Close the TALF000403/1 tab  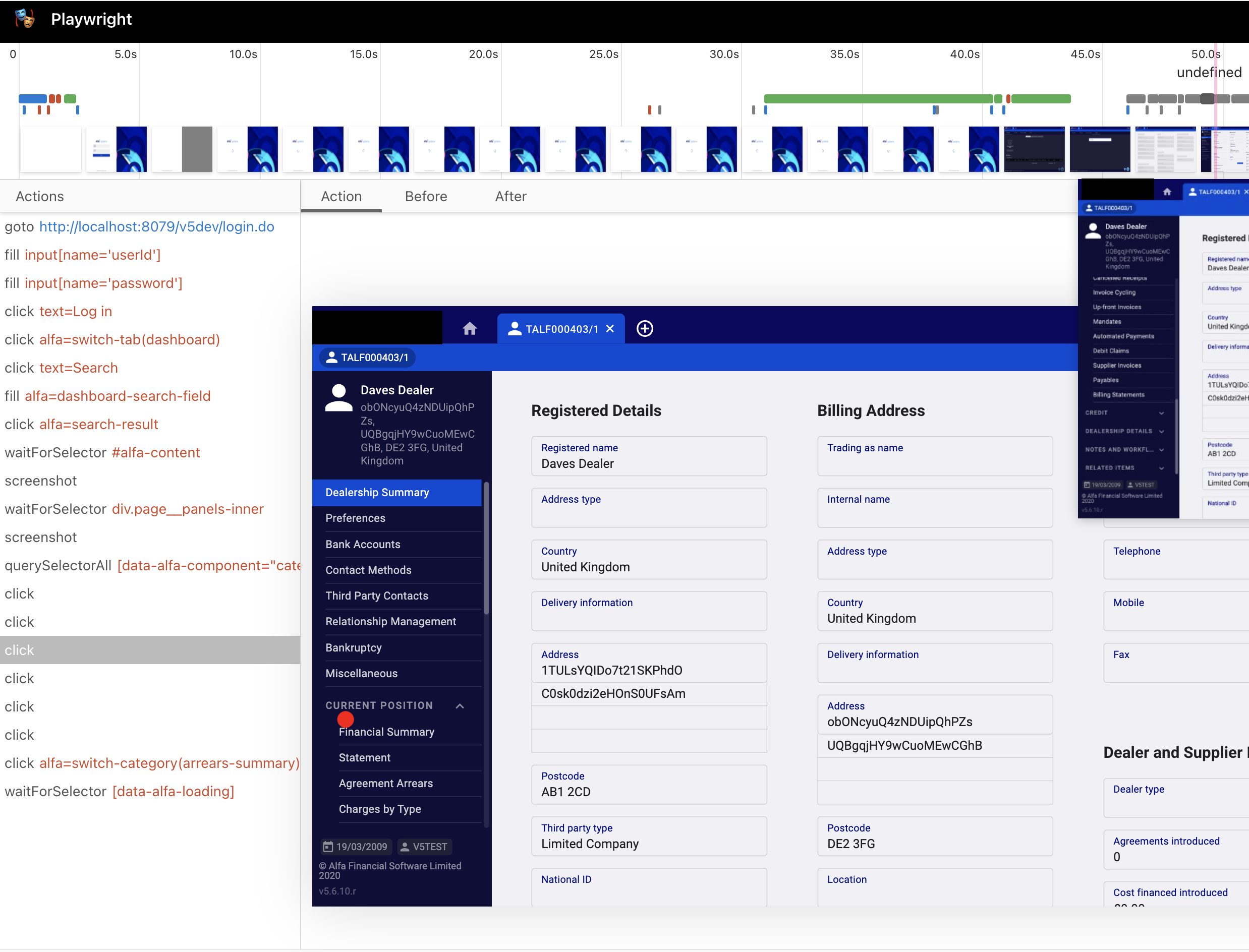pos(610,329)
